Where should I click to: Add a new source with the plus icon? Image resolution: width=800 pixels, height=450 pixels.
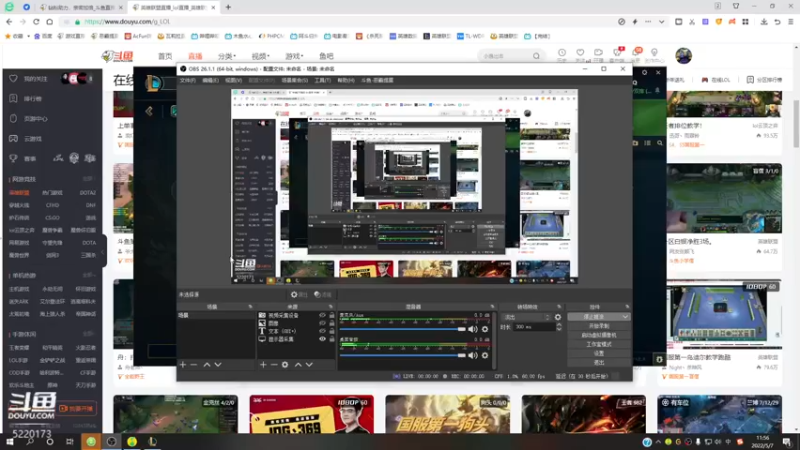click(263, 365)
